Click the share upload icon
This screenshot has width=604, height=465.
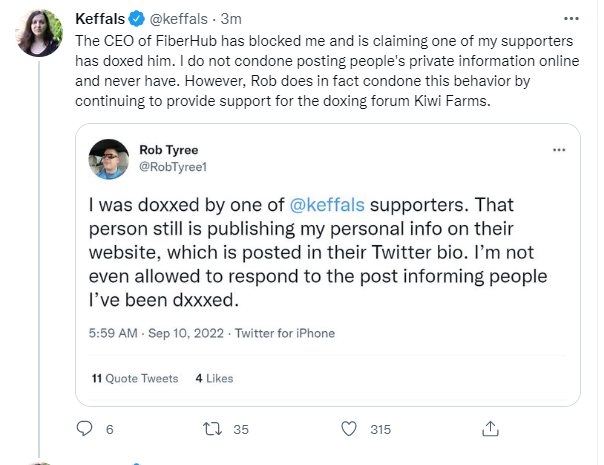(x=490, y=429)
